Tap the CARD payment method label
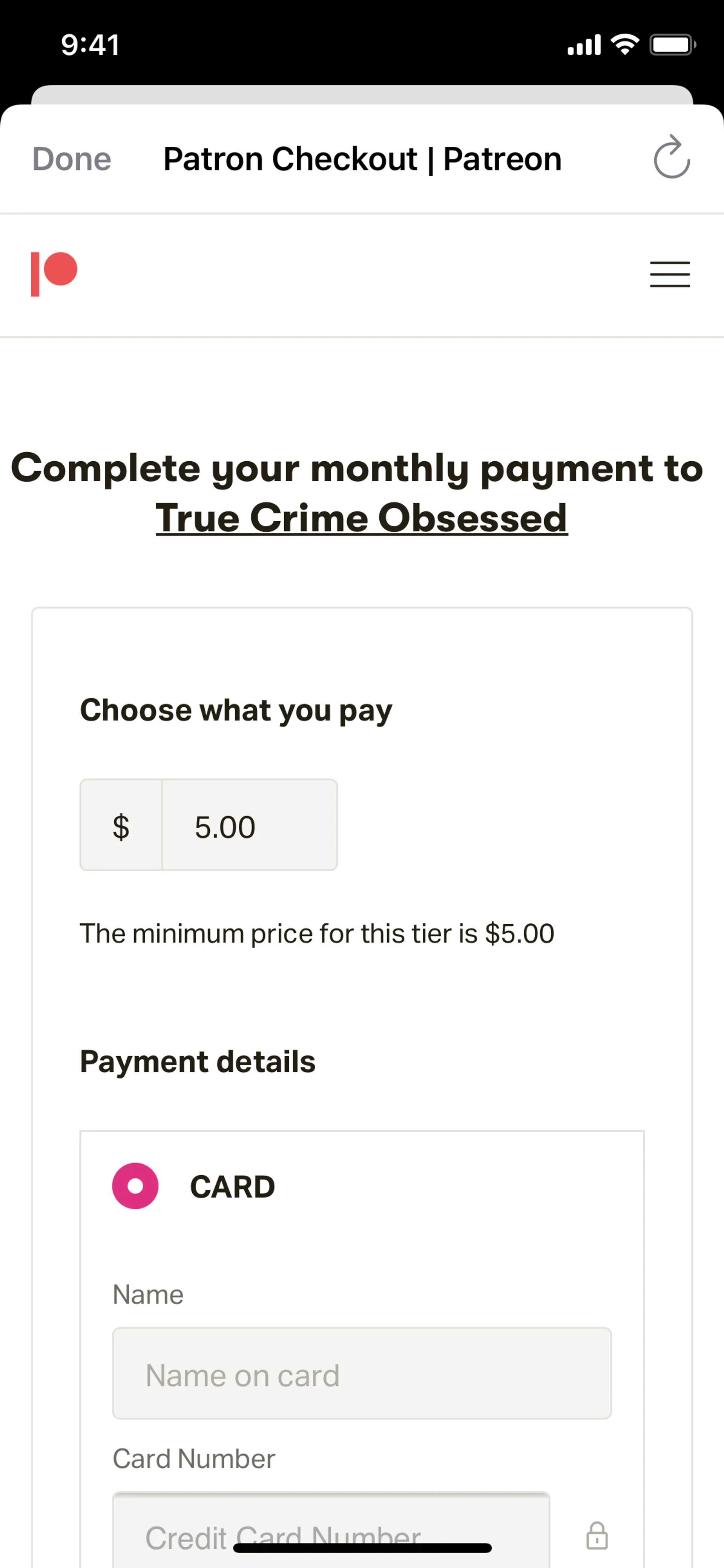The width and height of the screenshot is (724, 1568). 232,1186
